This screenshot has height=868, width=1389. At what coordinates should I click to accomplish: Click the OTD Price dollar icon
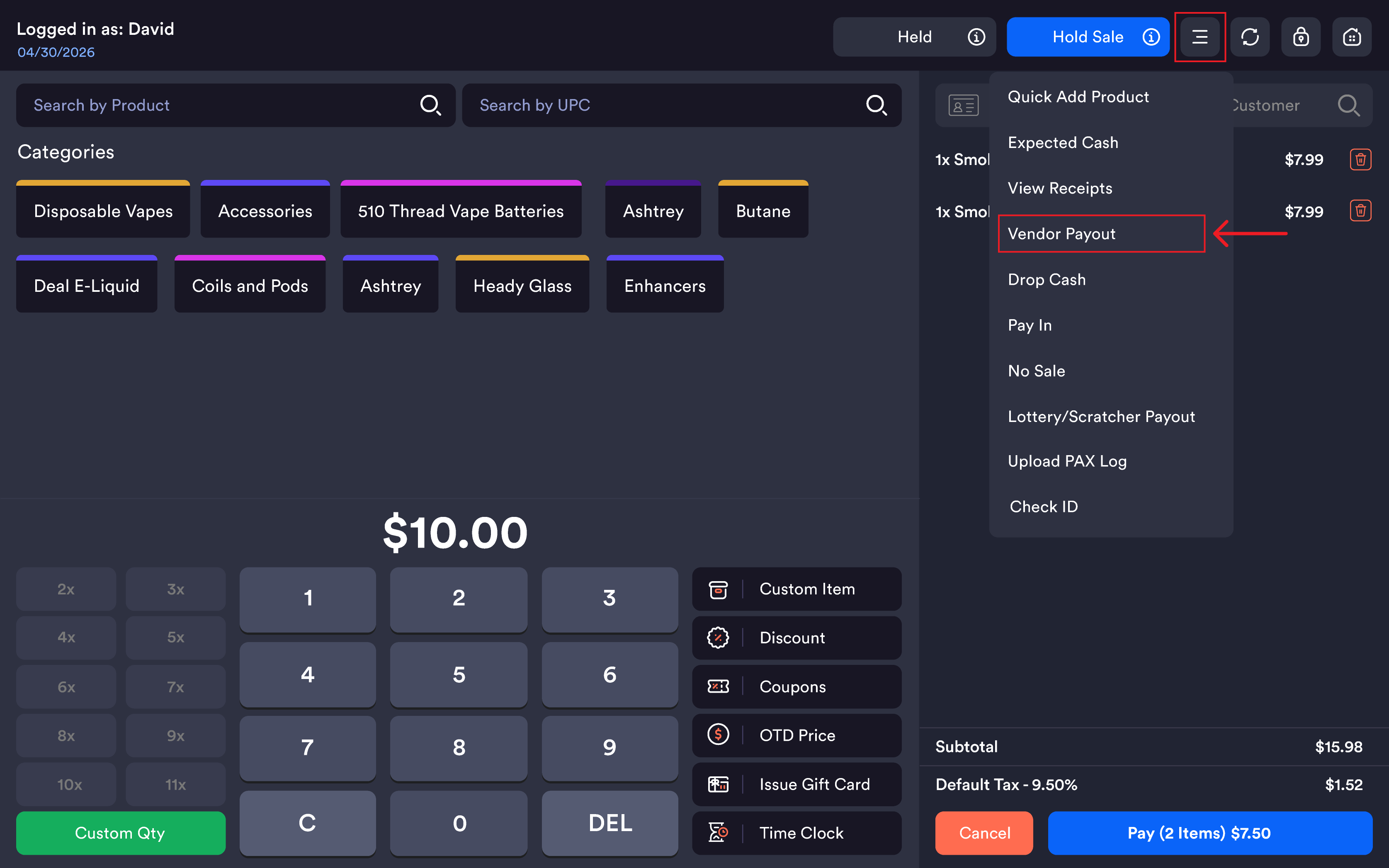point(718,735)
